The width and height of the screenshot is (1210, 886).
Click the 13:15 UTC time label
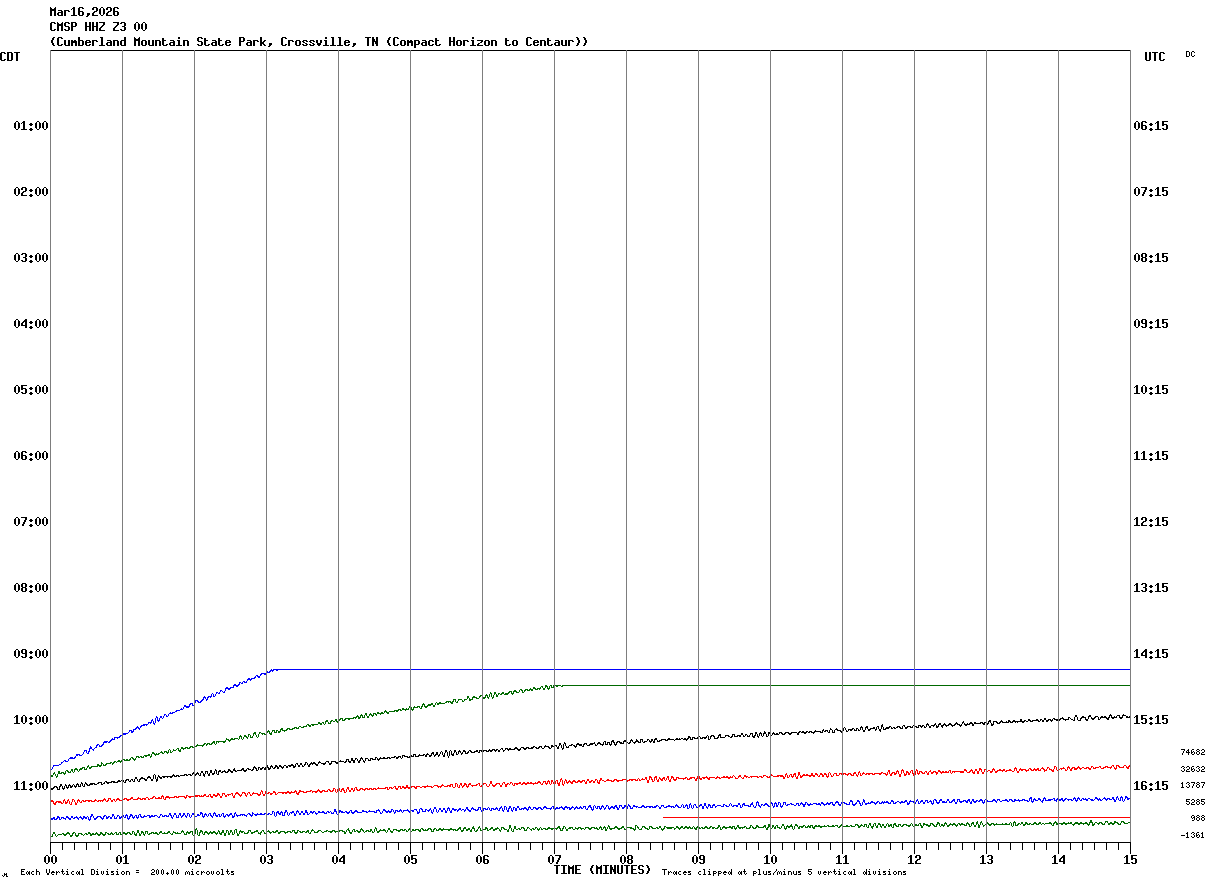tap(1151, 588)
